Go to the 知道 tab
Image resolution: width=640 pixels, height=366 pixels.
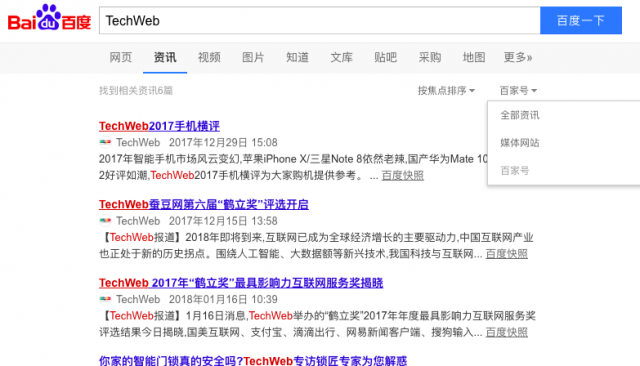pyautogui.click(x=297, y=58)
